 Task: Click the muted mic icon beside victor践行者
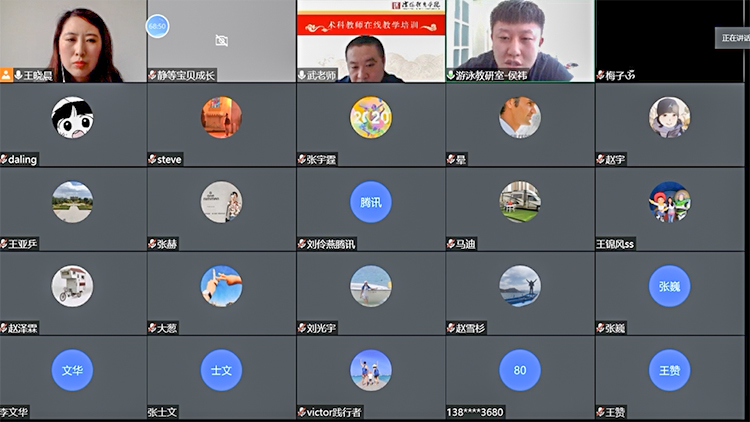[301, 412]
